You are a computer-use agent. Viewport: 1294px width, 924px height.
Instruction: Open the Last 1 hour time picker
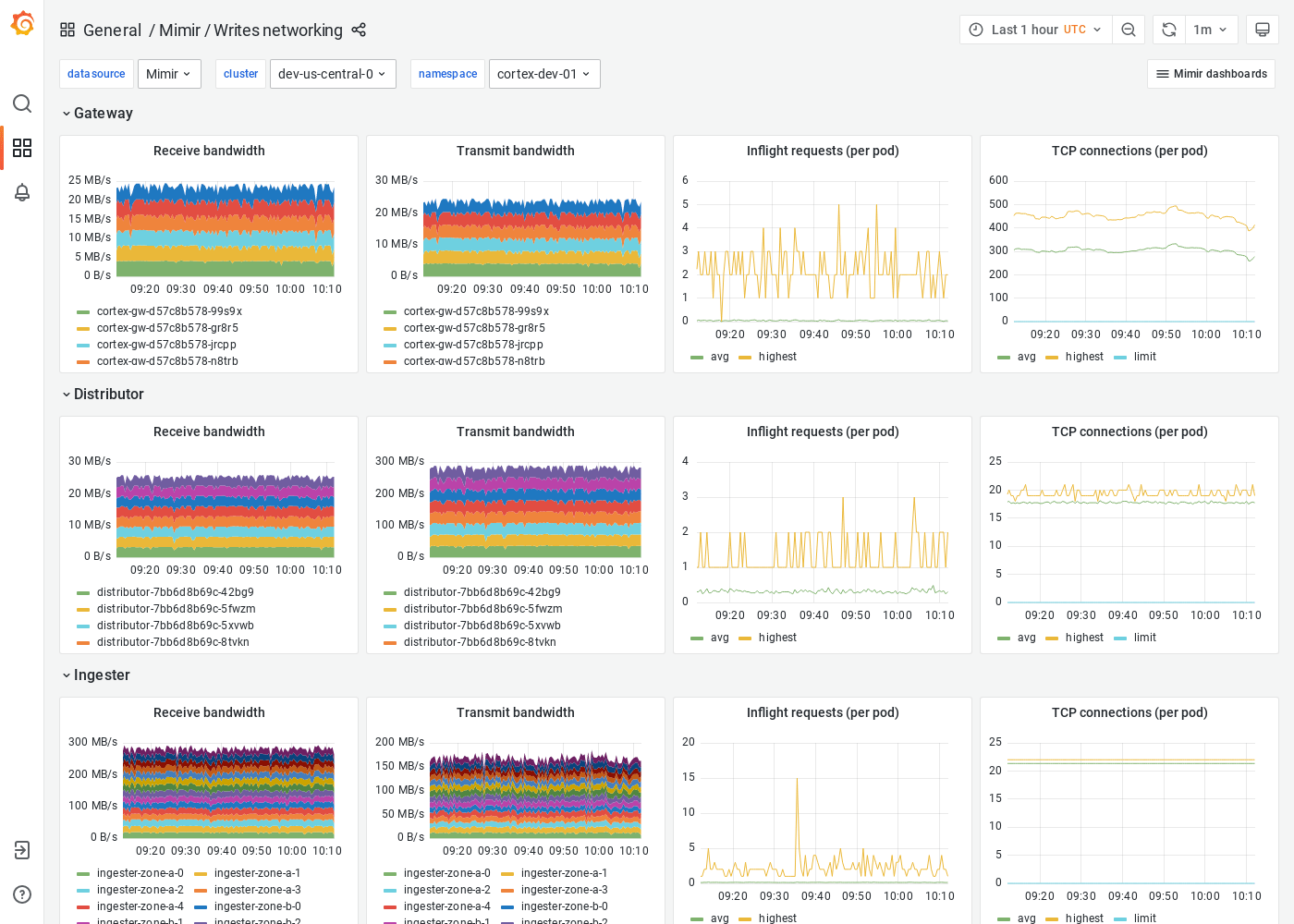(x=1029, y=29)
